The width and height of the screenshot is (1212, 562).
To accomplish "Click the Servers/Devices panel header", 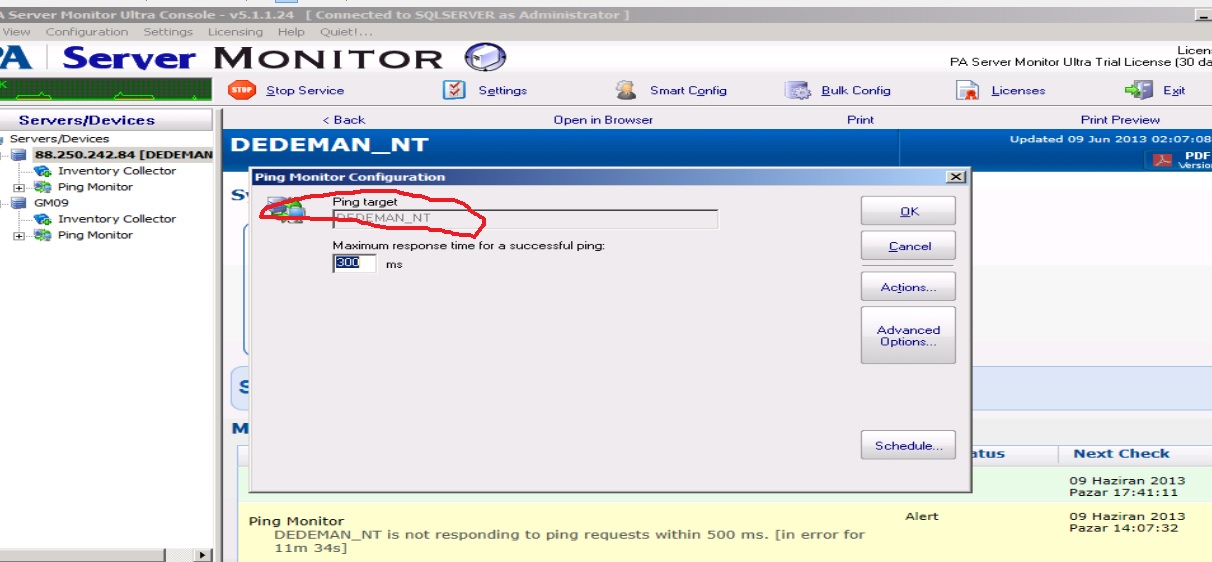I will pyautogui.click(x=105, y=120).
